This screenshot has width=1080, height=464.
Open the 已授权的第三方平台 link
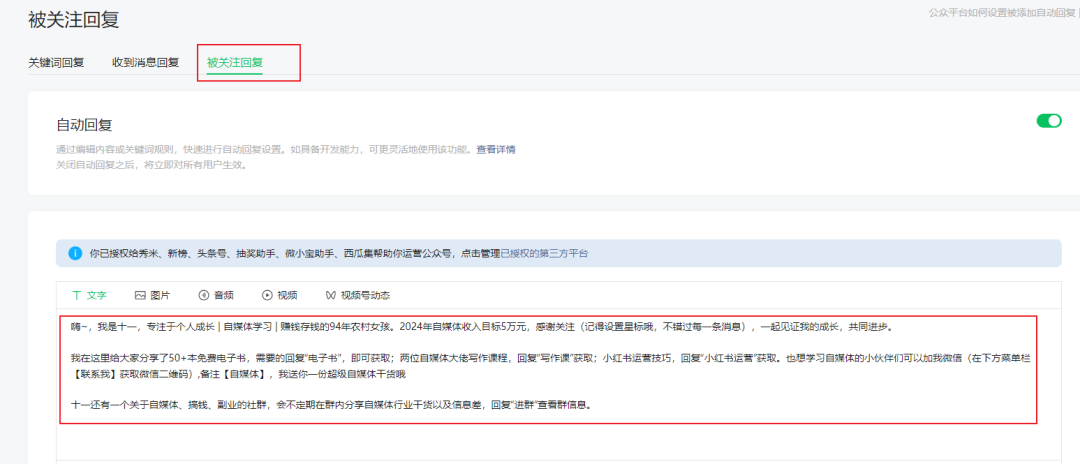(x=544, y=253)
